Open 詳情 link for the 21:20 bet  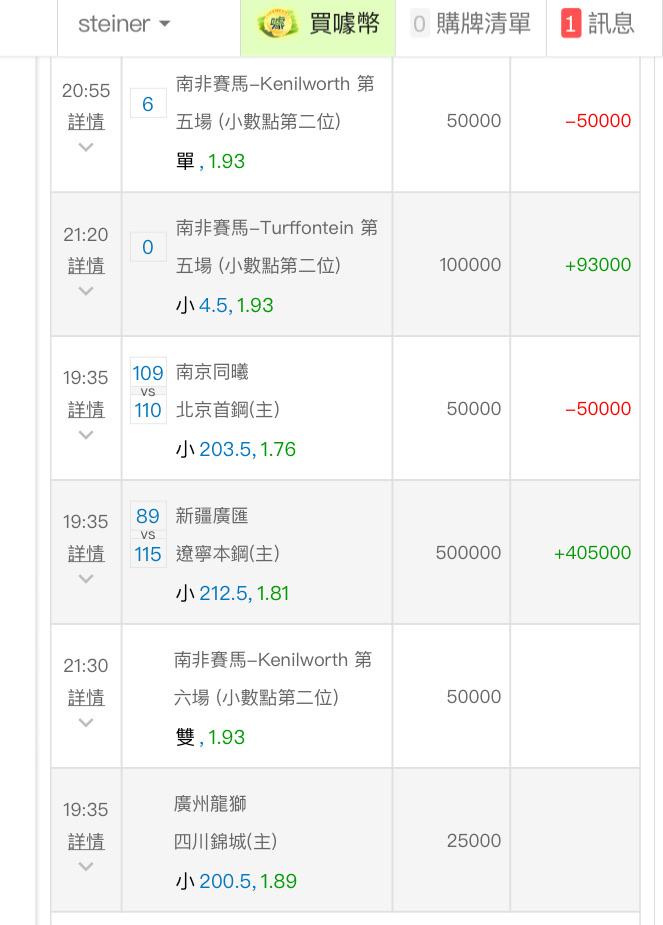click(86, 266)
